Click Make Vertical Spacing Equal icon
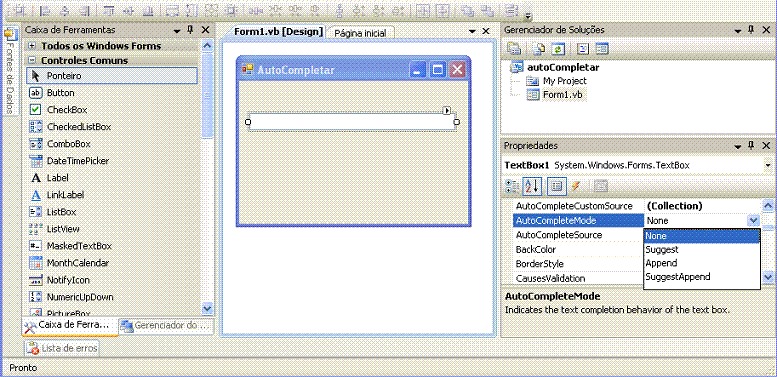Viewport: 777px width, 377px height. [x=339, y=10]
